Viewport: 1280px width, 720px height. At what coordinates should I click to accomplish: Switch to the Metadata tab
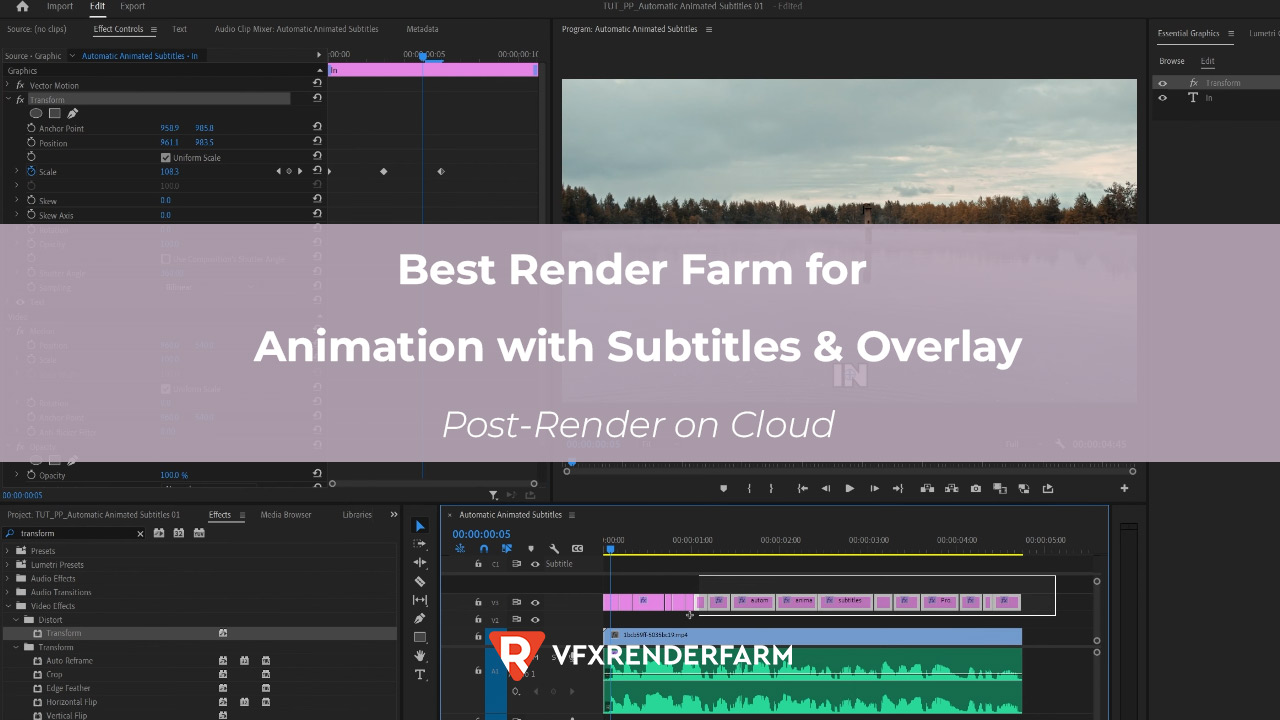(422, 29)
